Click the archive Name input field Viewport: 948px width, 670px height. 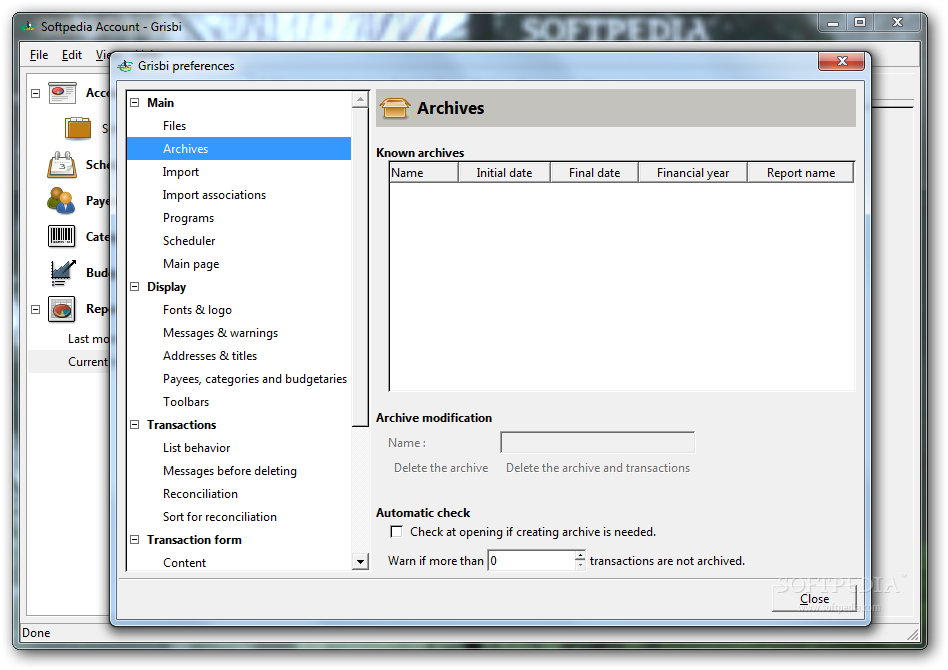(597, 443)
